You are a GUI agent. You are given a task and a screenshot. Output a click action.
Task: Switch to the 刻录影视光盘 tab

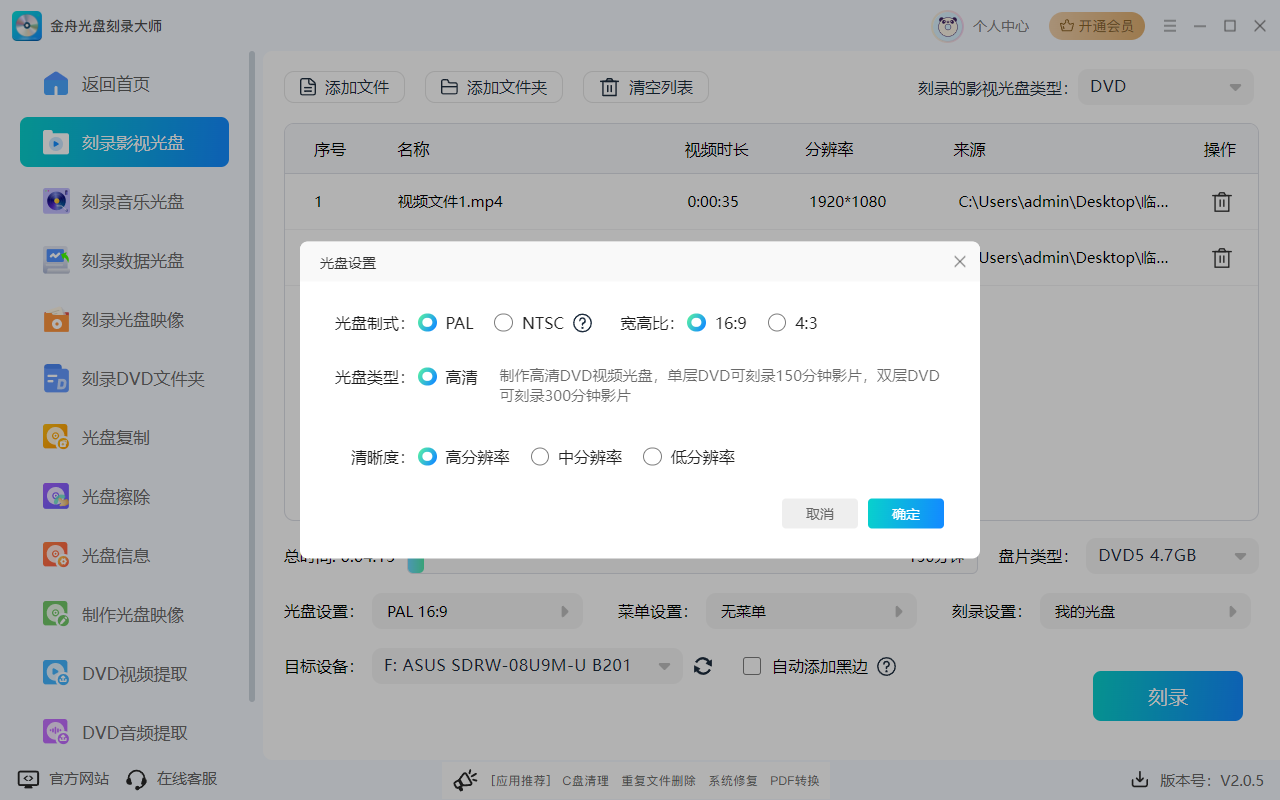(x=124, y=142)
